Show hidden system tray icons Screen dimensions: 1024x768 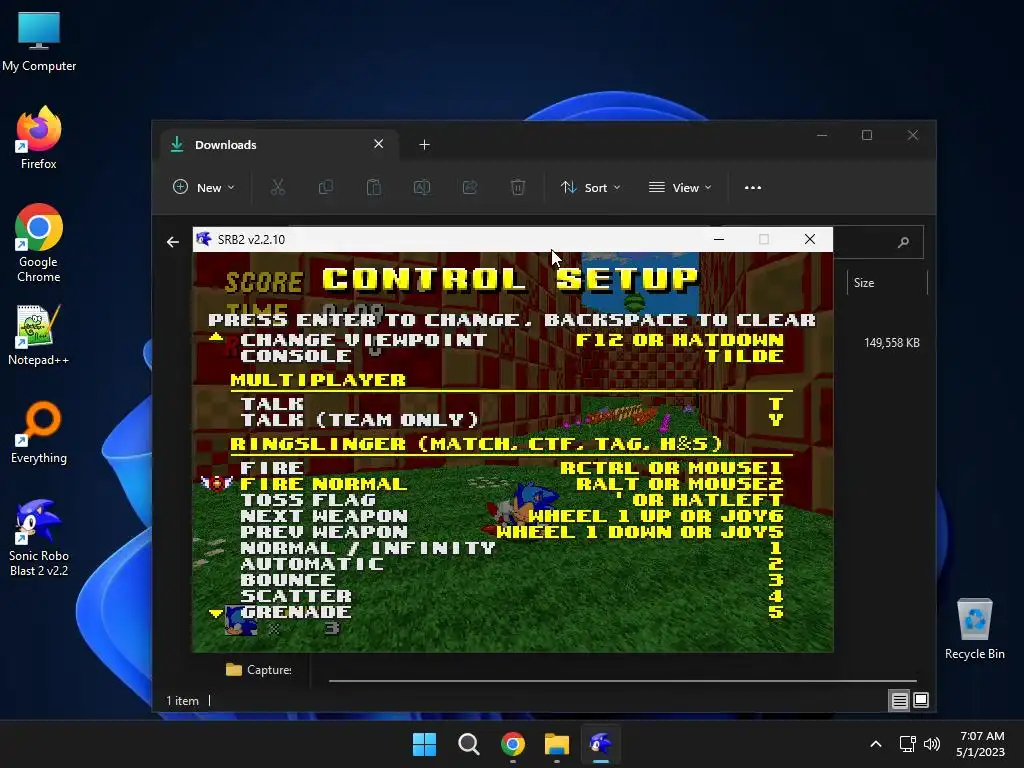pos(876,744)
